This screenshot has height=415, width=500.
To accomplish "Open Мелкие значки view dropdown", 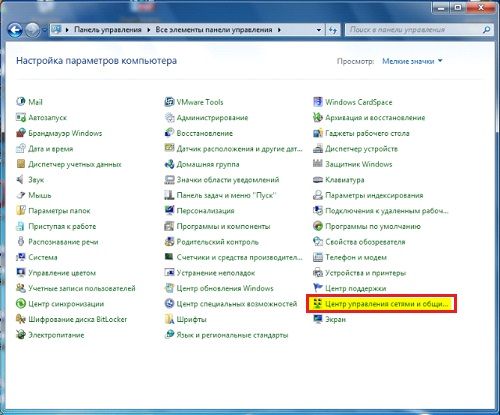I will pyautogui.click(x=412, y=61).
